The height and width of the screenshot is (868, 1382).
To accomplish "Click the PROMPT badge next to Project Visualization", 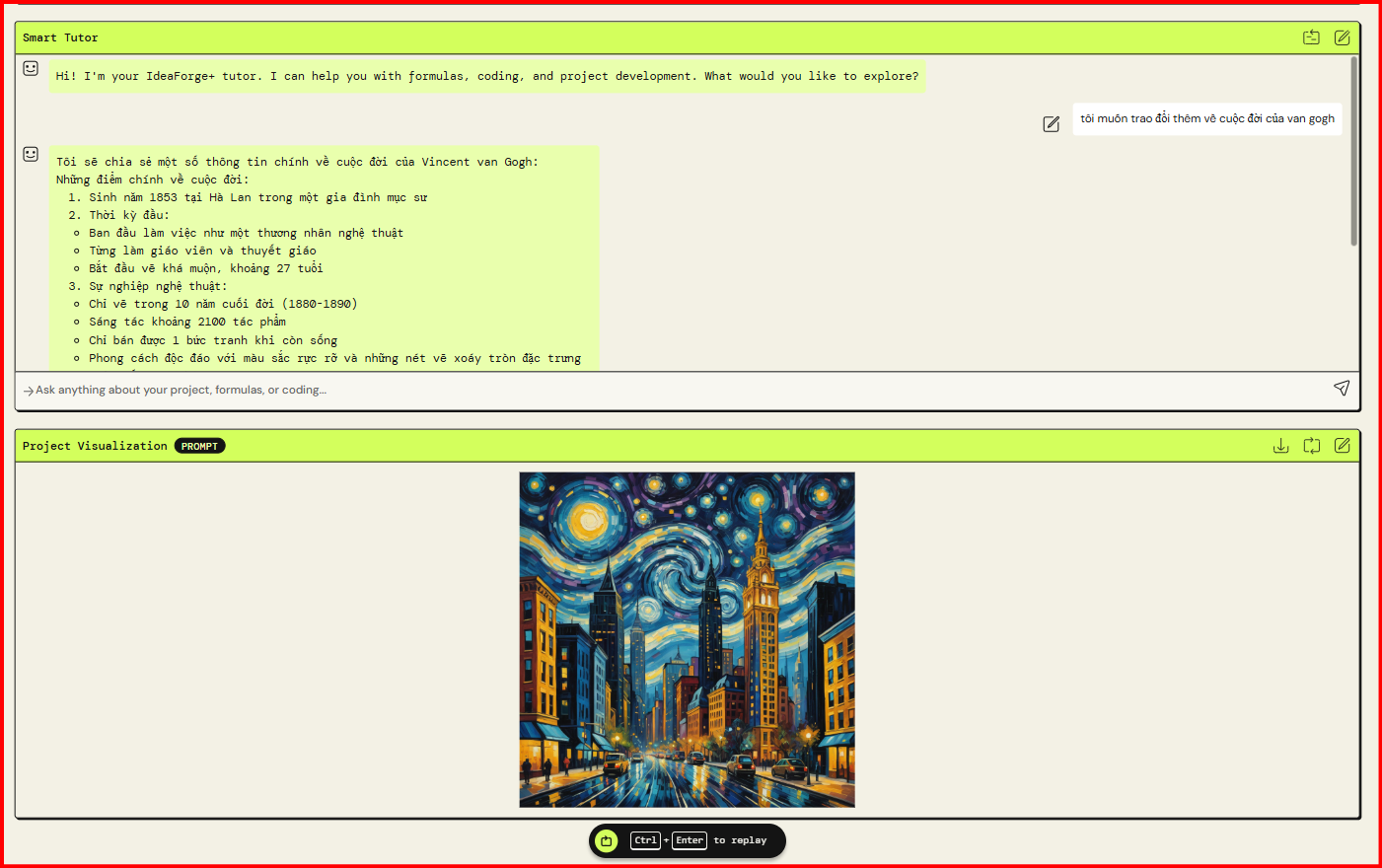I will click(199, 446).
